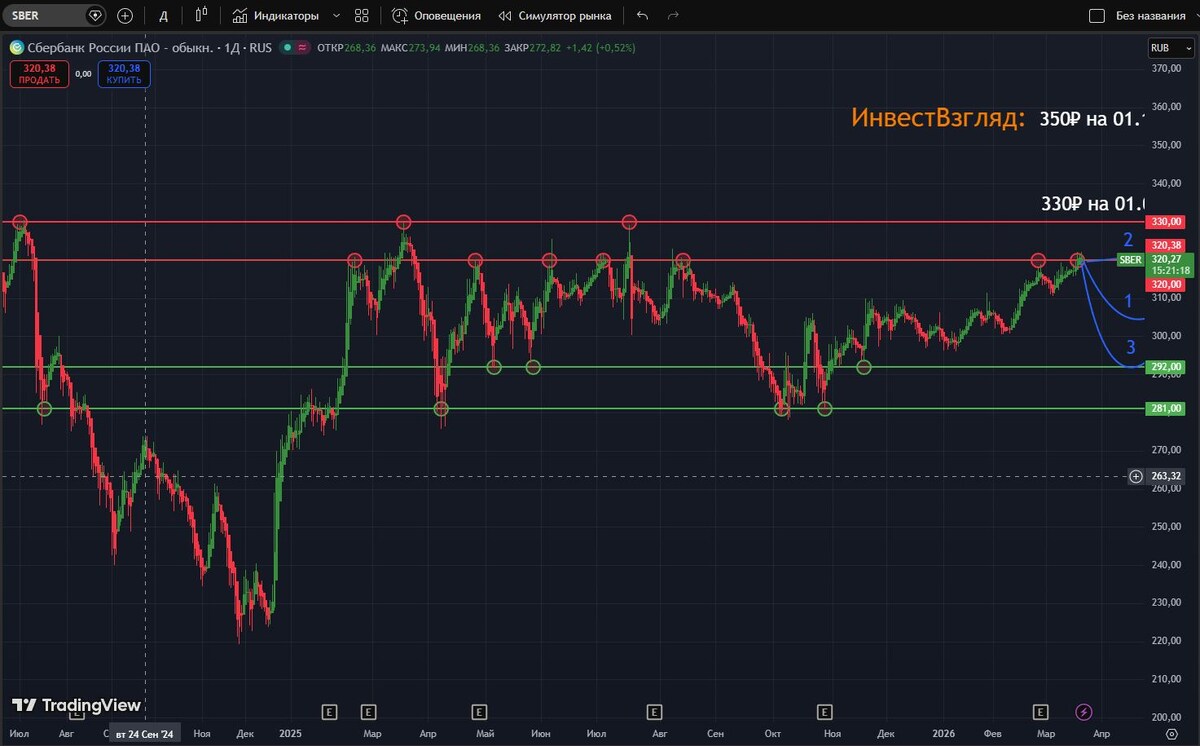Image resolution: width=1200 pixels, height=746 pixels.
Task: Start the Симулятор рынка replay mode
Action: point(554,16)
